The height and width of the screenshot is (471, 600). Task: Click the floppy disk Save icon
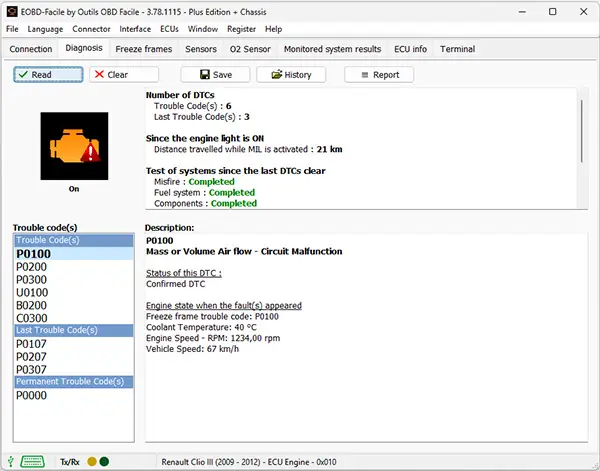[204, 75]
